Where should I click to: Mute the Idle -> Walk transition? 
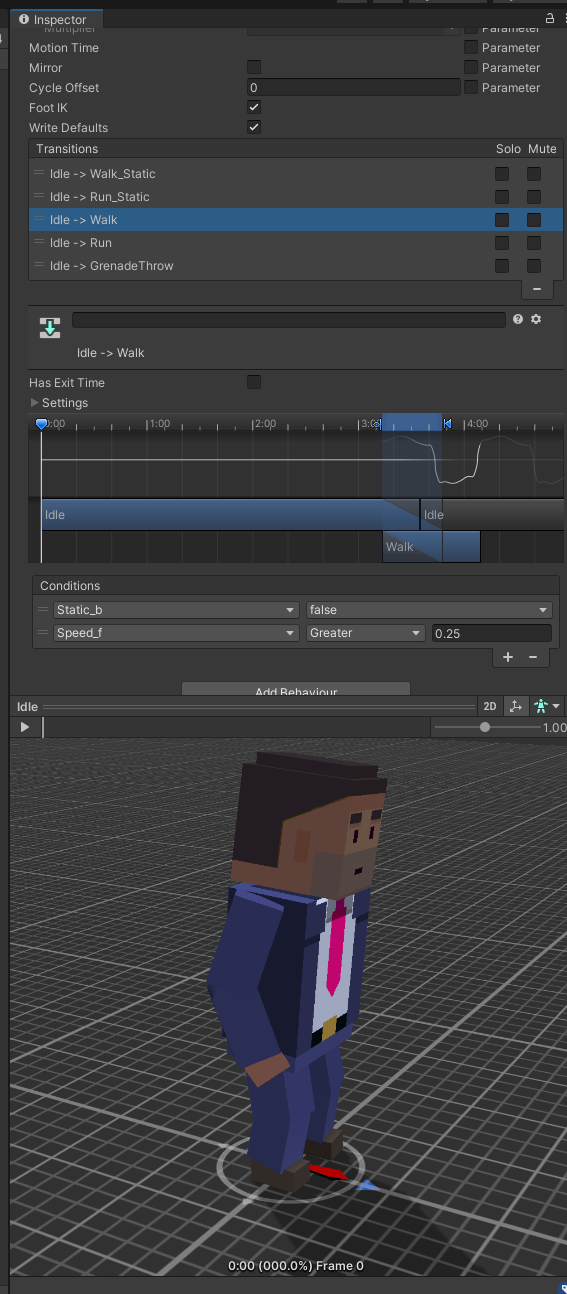534,219
